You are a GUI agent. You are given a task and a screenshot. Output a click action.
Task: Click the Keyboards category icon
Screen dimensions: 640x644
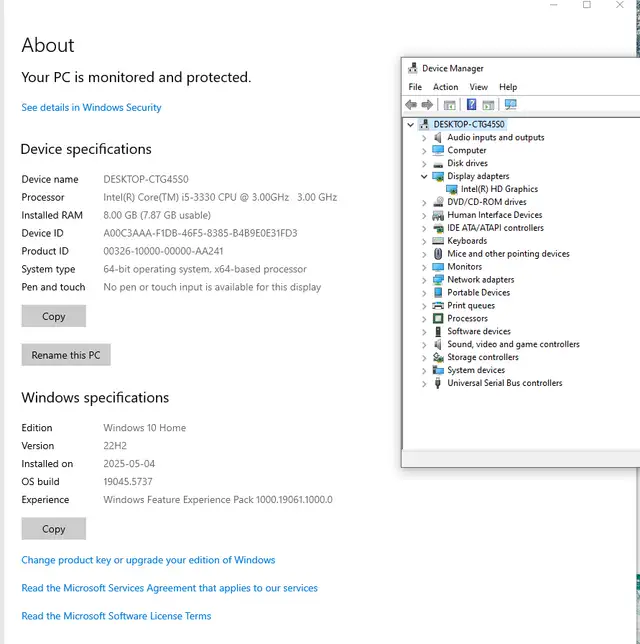tap(438, 241)
